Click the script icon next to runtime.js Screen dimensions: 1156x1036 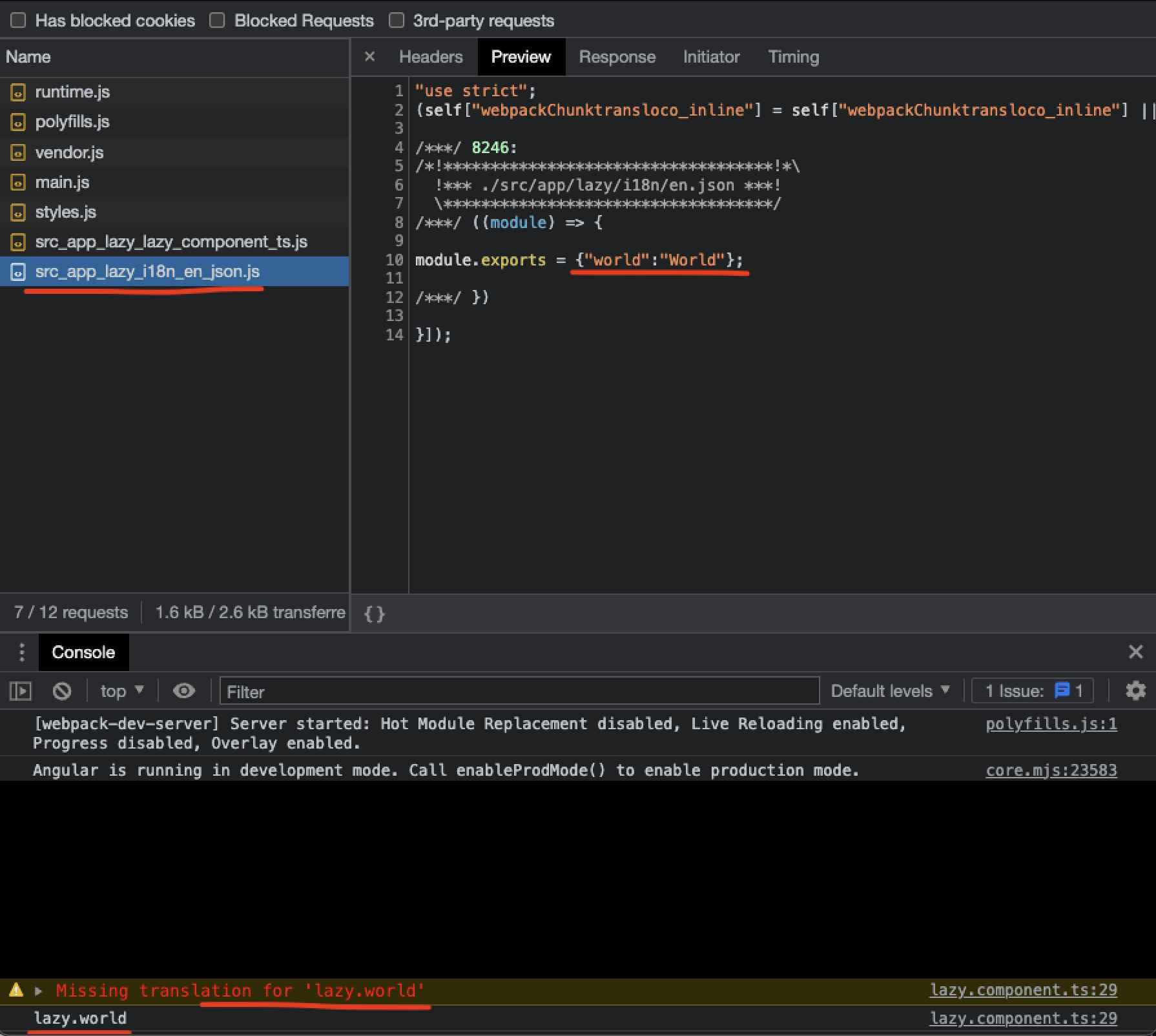click(x=17, y=92)
